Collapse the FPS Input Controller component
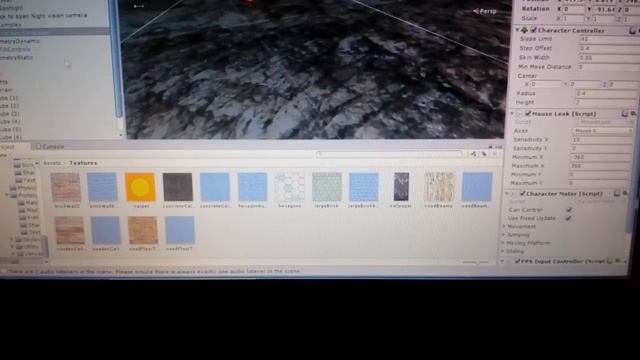This screenshot has width=640, height=360. 502,261
